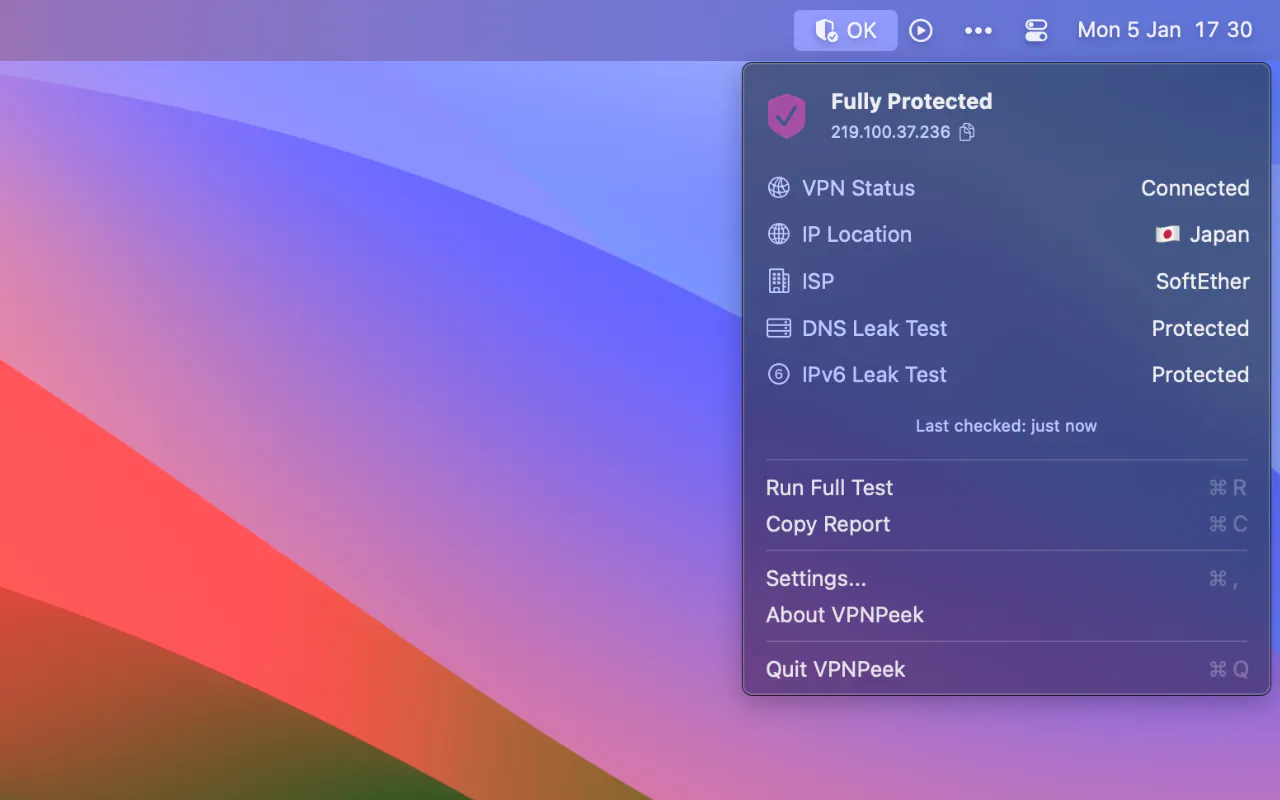Click the IPv6 Leak Test circled-six icon

coord(778,374)
